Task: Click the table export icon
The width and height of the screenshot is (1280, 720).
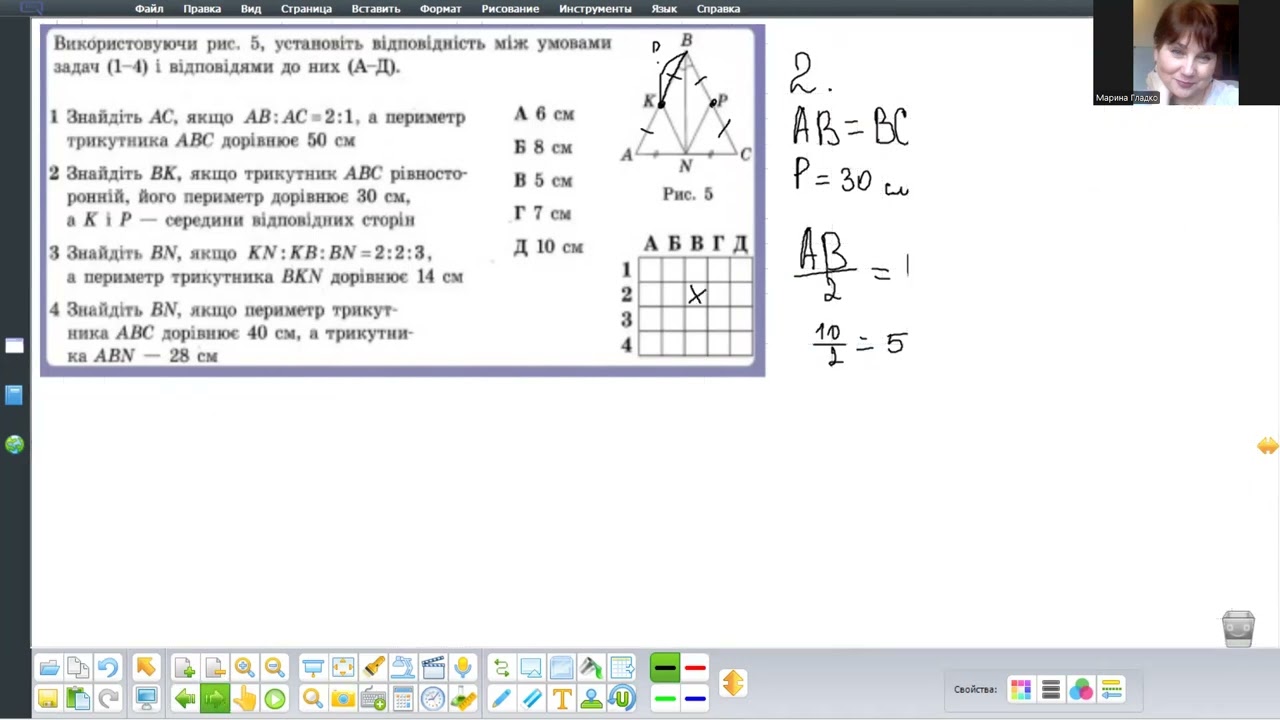Action: 621,667
